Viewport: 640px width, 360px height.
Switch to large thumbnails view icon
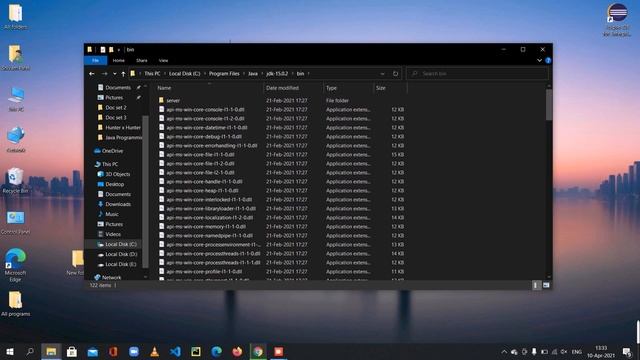click(546, 285)
